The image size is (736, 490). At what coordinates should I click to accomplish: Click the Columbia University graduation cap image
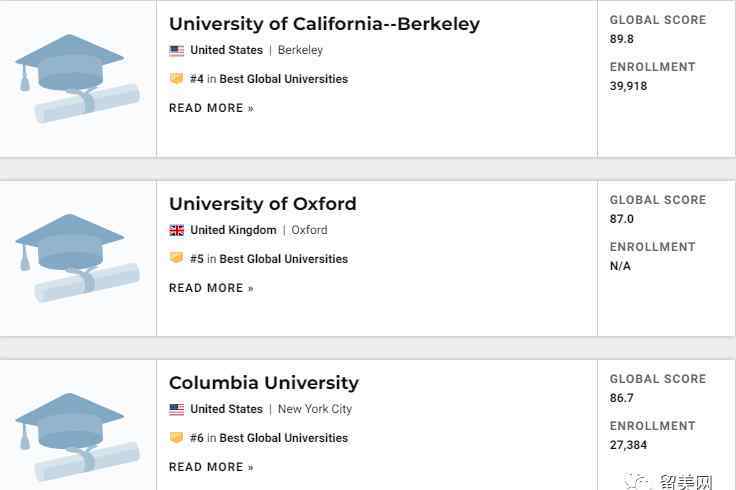pos(77,437)
